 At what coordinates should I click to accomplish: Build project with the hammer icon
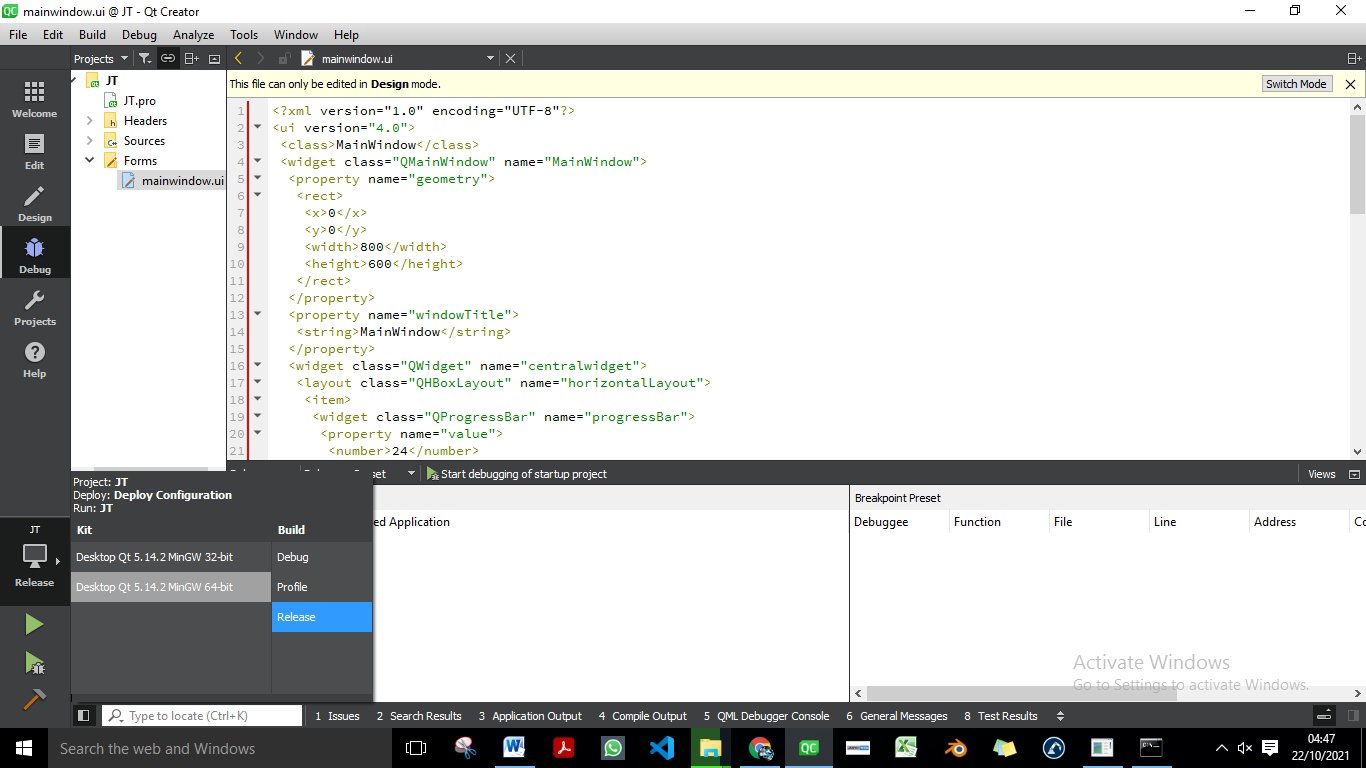tap(34, 698)
